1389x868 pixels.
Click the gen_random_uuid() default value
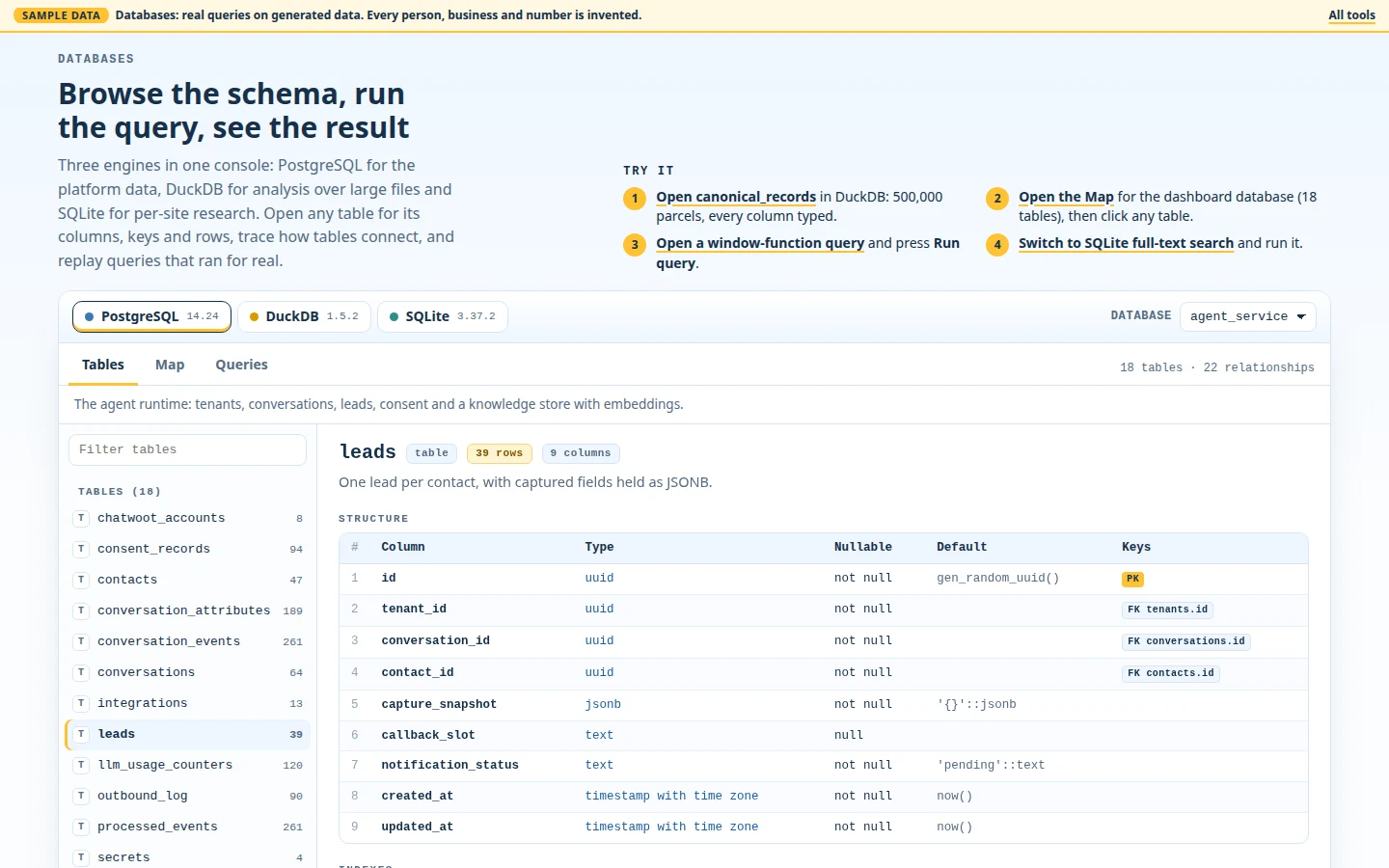click(x=997, y=578)
